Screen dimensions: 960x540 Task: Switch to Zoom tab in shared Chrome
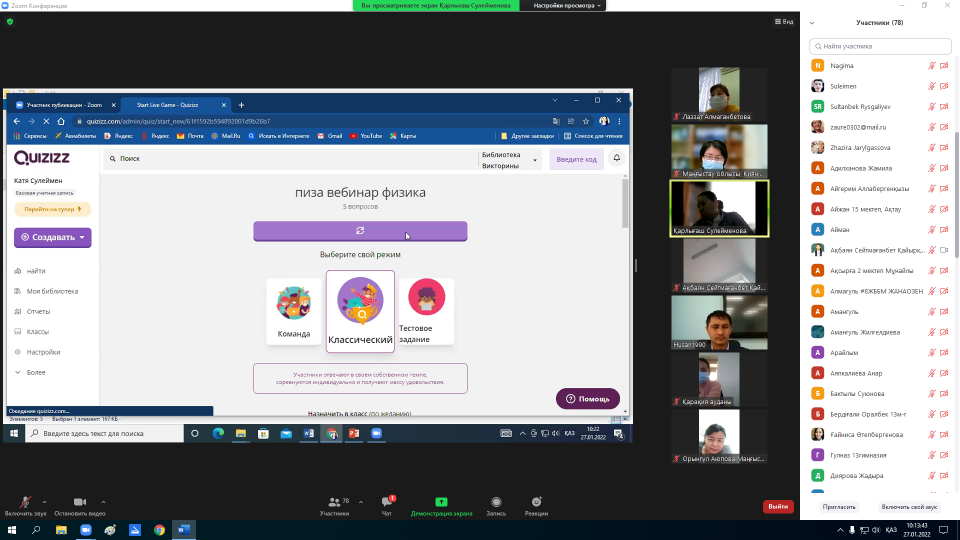64,105
